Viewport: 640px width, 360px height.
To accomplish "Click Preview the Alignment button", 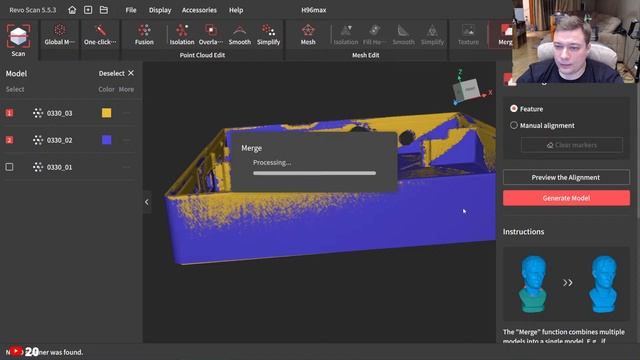I will point(566,177).
